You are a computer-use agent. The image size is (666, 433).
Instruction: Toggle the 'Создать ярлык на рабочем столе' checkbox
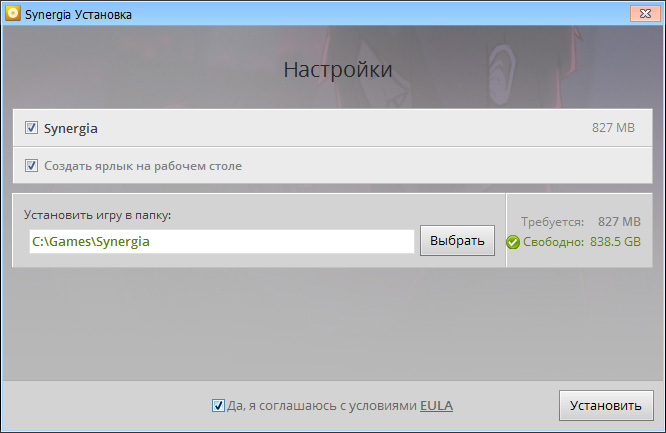pyautogui.click(x=31, y=165)
